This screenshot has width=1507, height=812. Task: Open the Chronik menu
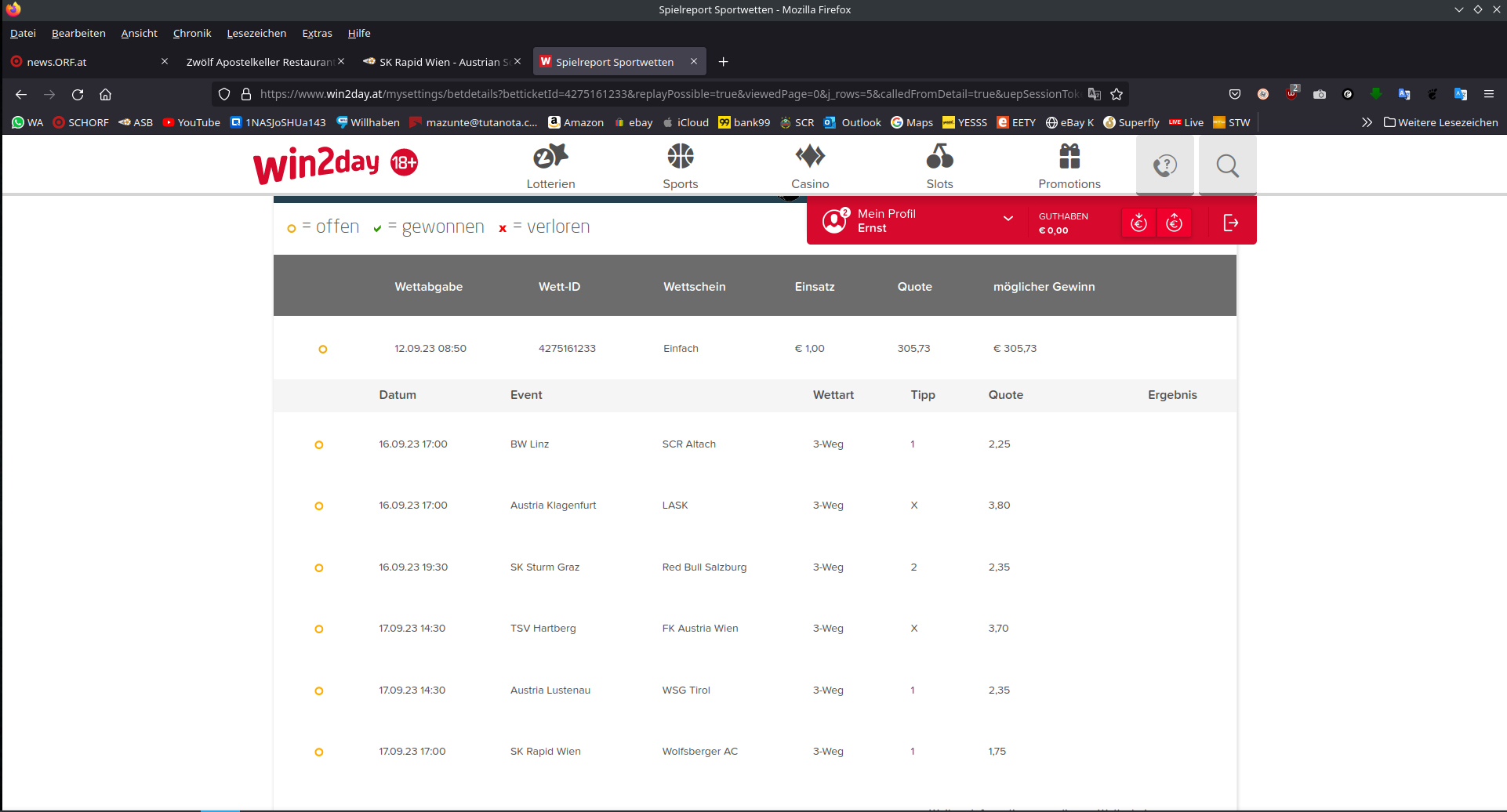click(192, 33)
